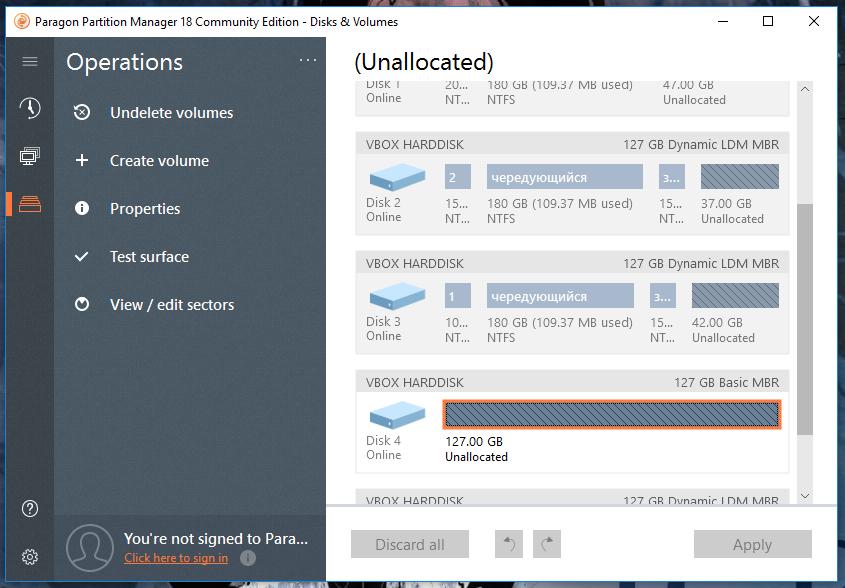The height and width of the screenshot is (588, 845).
Task: Maximize the Paragon Partition Manager window
Action: (x=768, y=21)
